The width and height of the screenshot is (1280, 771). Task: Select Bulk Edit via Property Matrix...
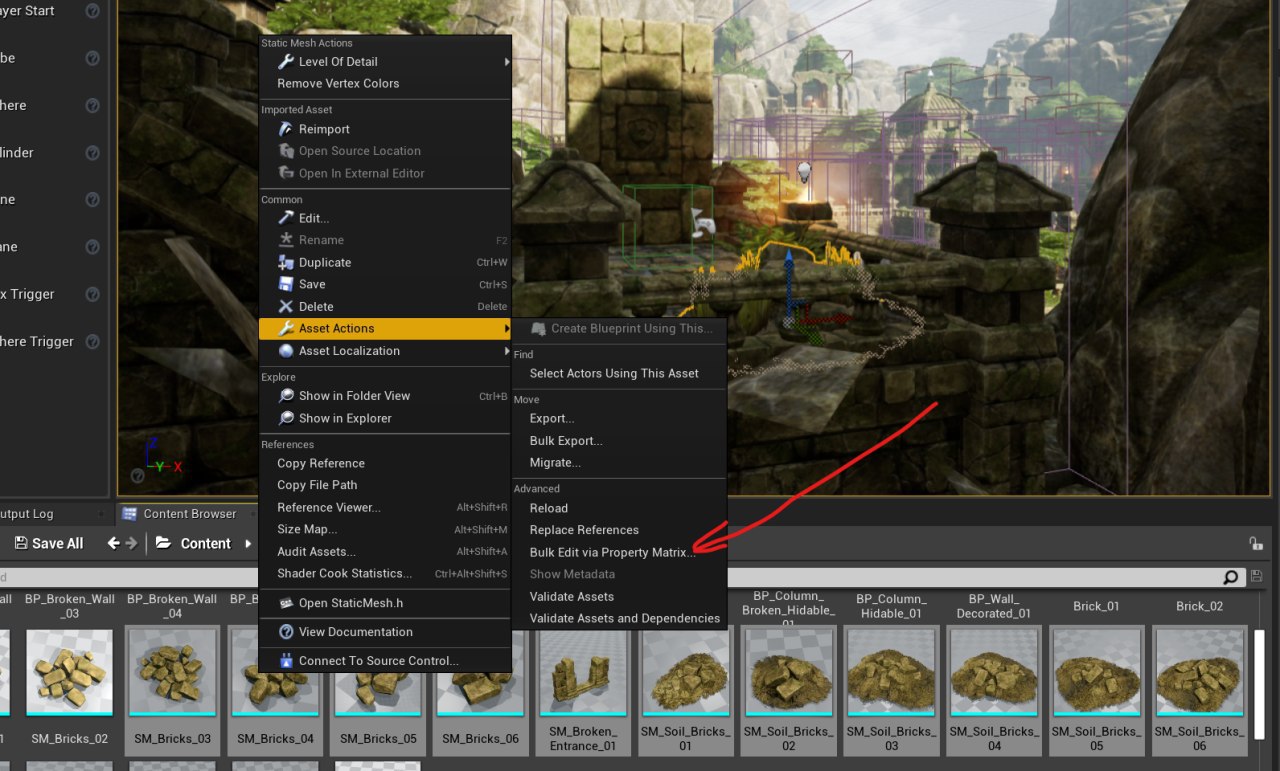618,552
